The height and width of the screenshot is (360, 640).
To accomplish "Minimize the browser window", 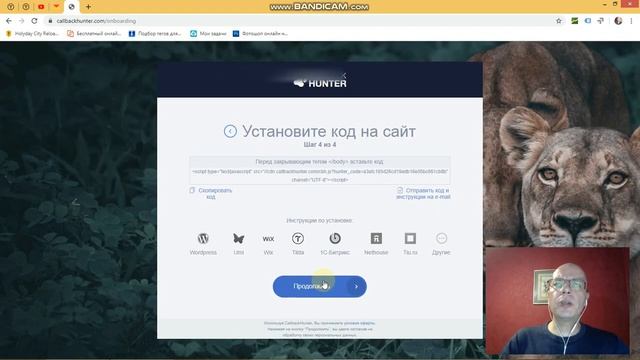I will pyautogui.click(x=604, y=4).
